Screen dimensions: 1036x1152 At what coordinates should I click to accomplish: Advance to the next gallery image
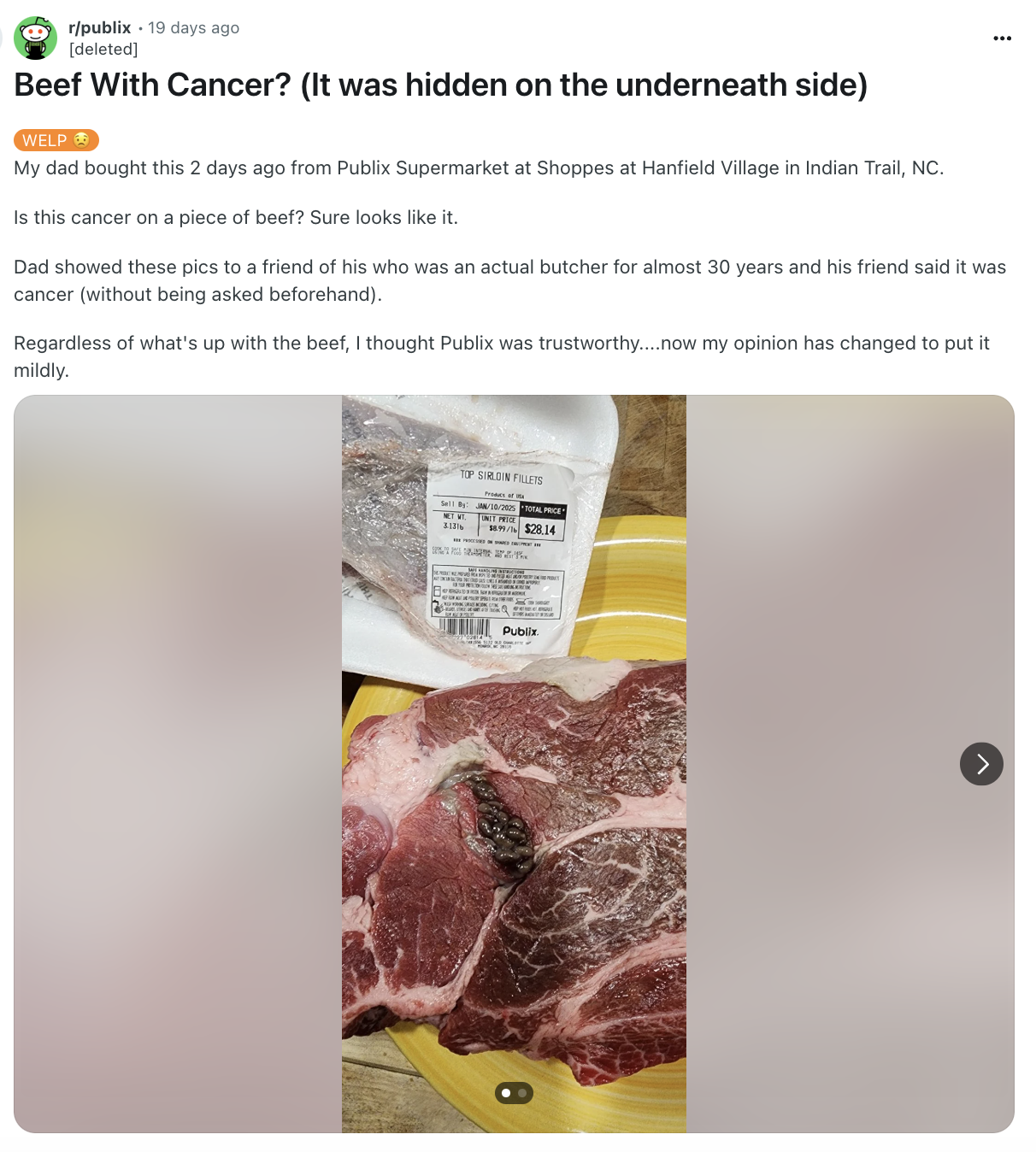point(981,764)
